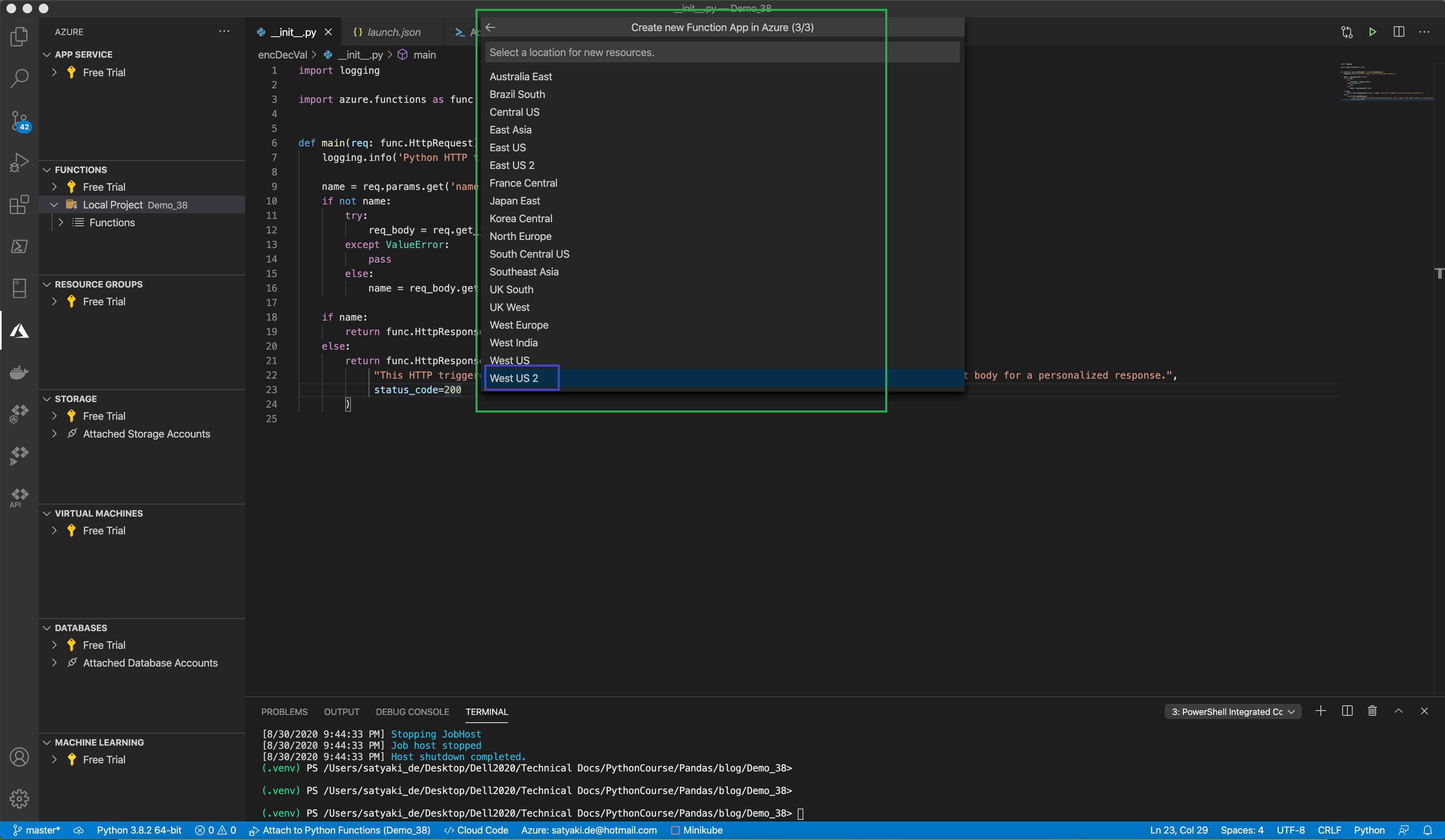Open the PowerShell Integrated terminal dropdown
This screenshot has width=1445, height=840.
[x=1232, y=712]
